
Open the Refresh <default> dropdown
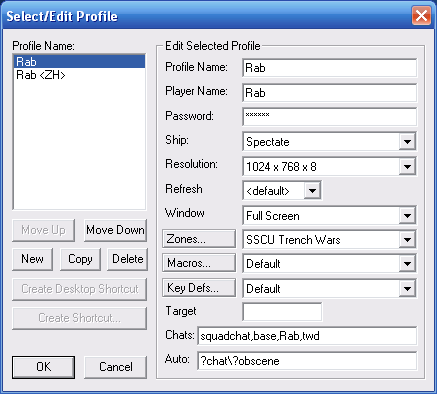click(x=312, y=191)
